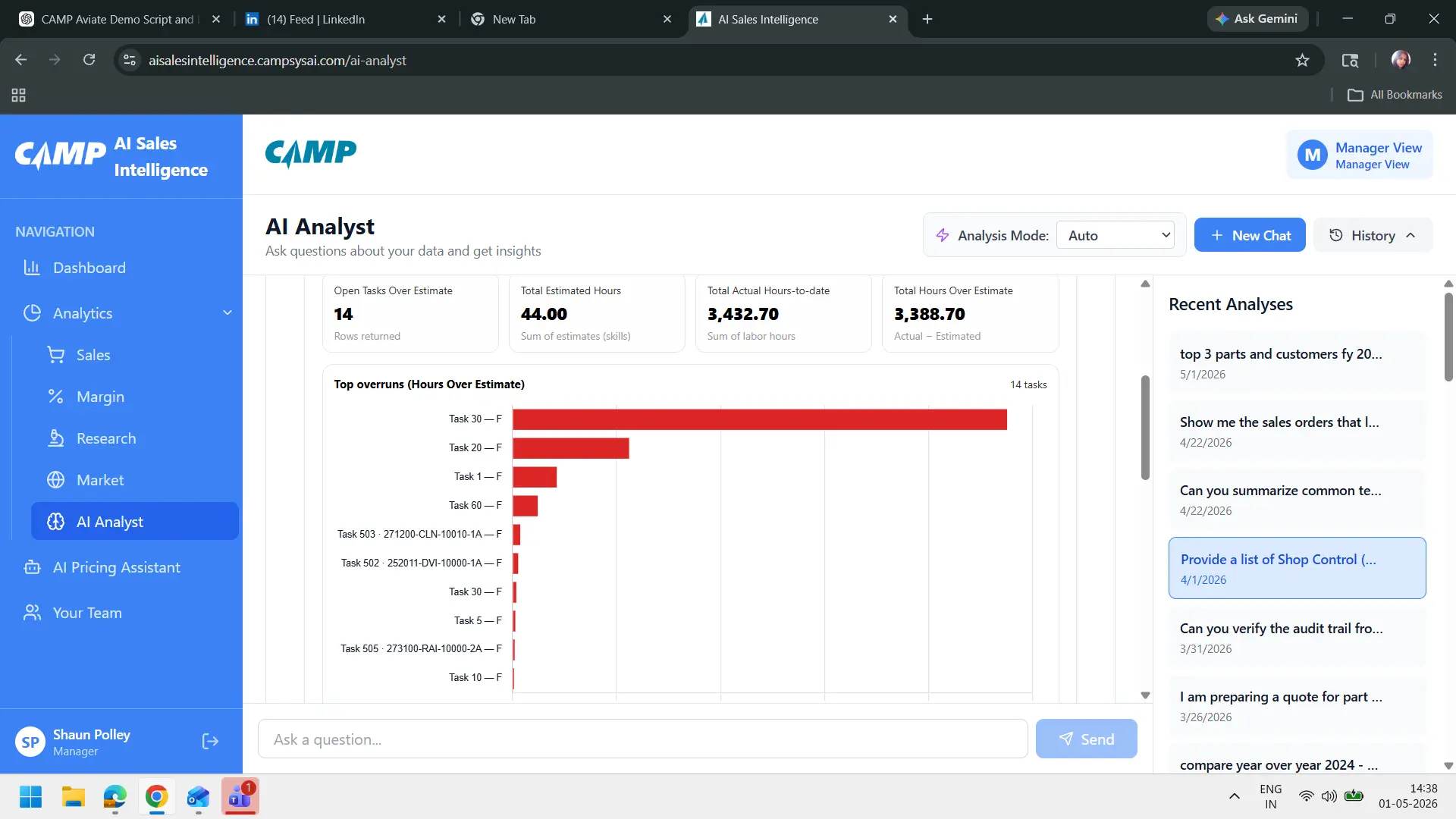Open File Explorer from the taskbar

tap(73, 797)
